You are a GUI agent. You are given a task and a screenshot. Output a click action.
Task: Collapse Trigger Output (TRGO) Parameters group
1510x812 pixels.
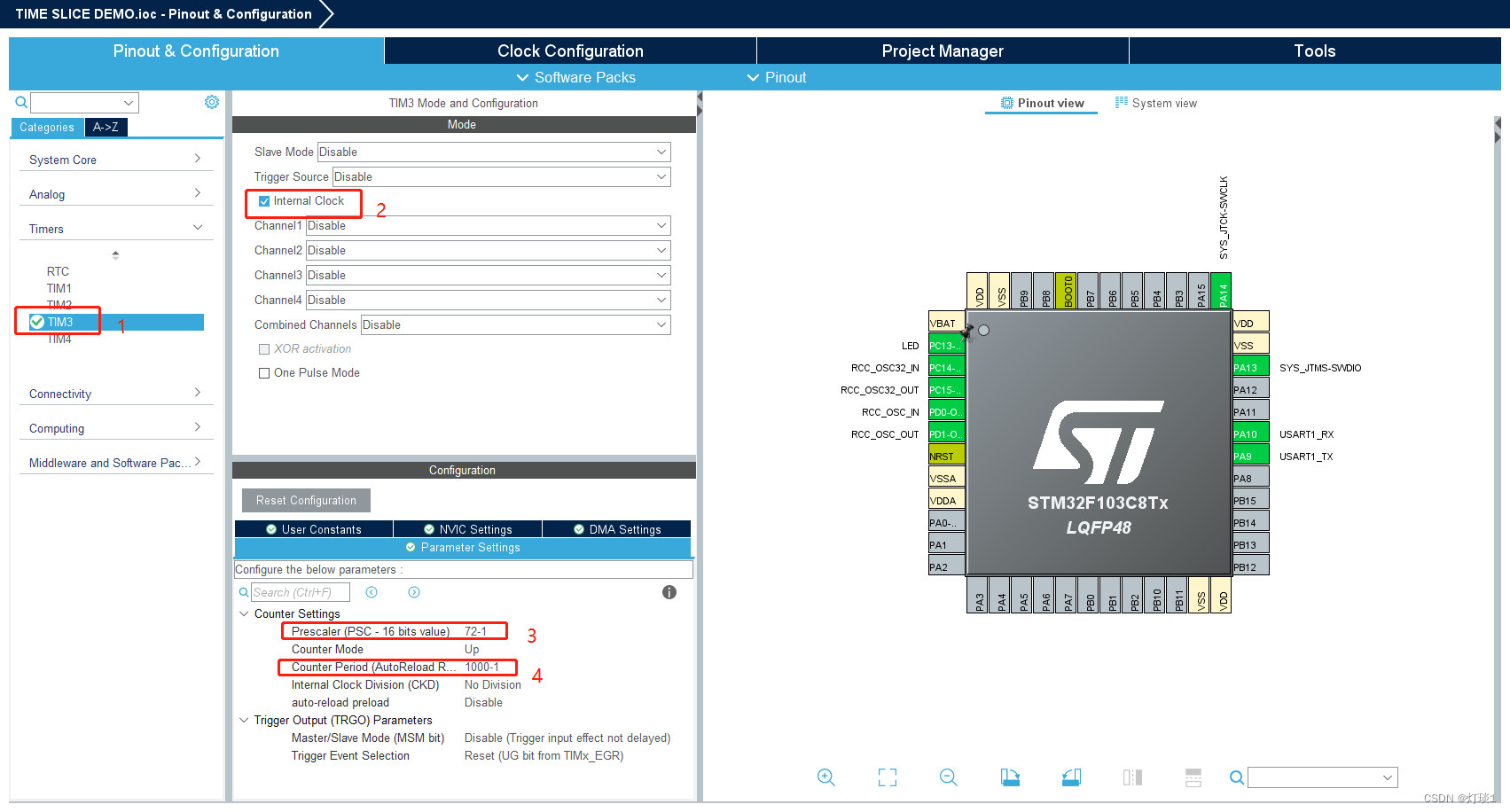244,720
